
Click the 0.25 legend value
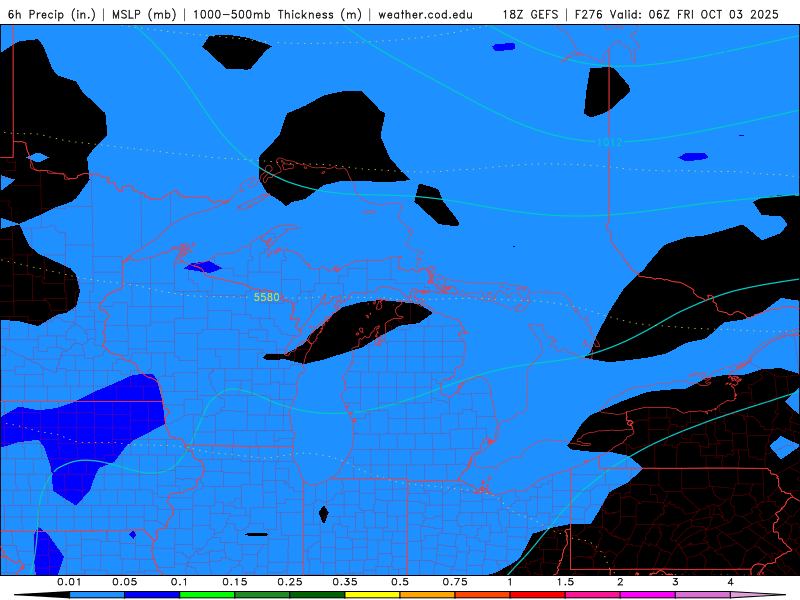pos(290,582)
